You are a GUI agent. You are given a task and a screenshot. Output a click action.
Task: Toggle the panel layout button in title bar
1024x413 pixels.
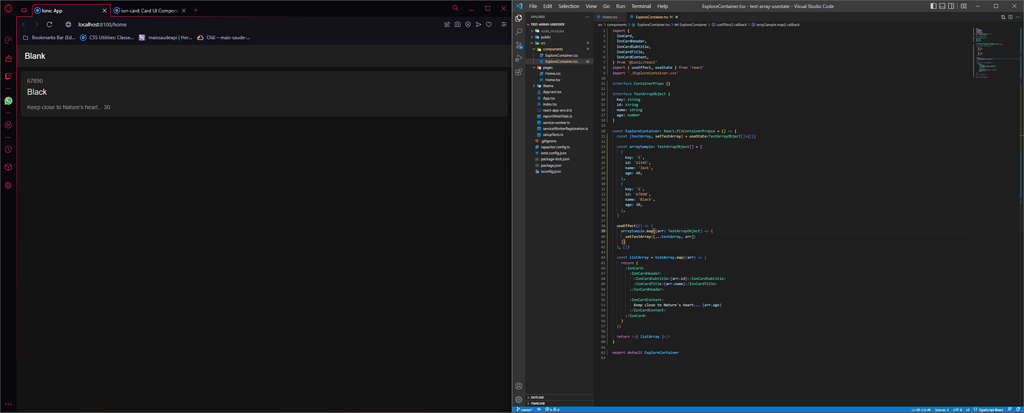click(943, 6)
